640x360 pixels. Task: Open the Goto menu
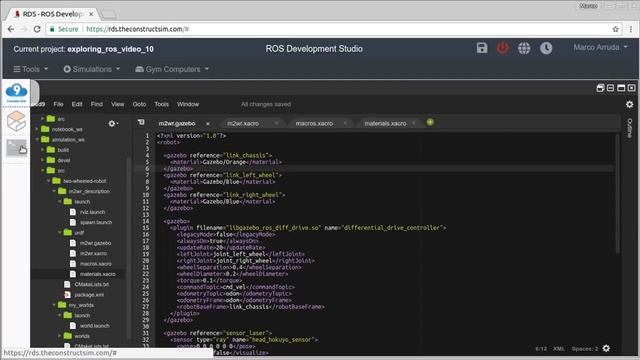(139, 104)
